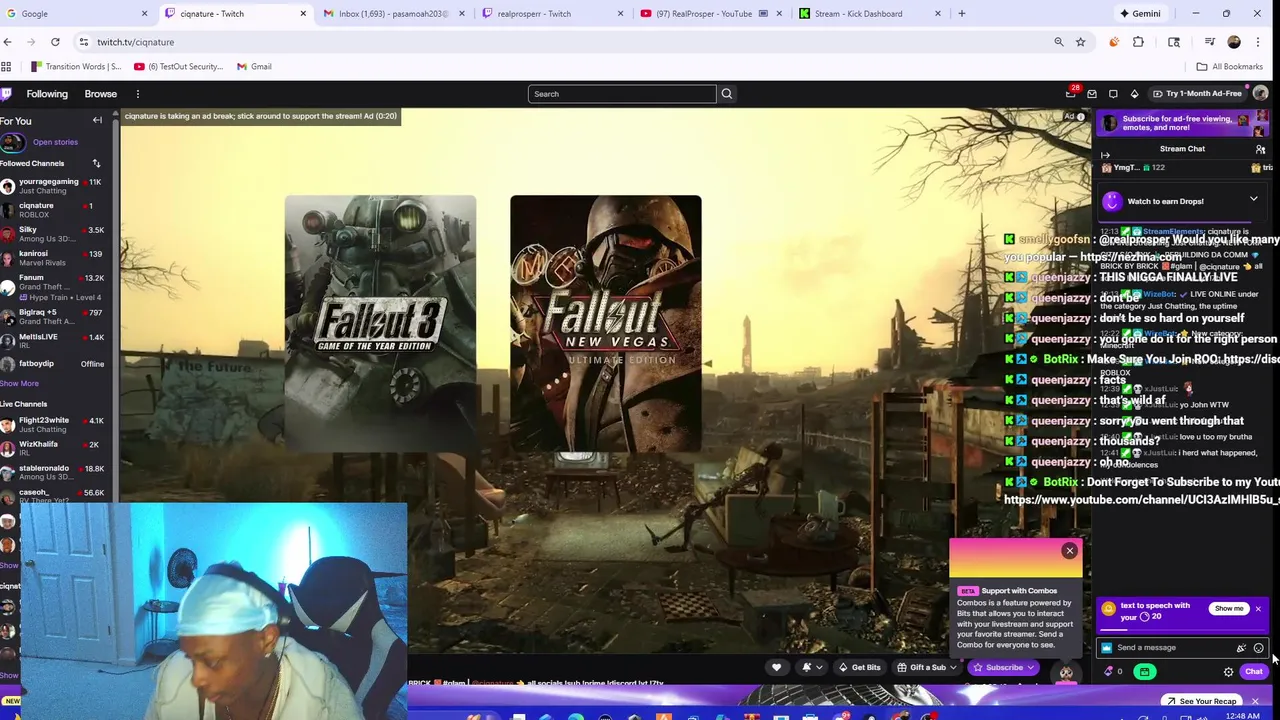Click the purple Chat send button
This screenshot has height=720, width=1280.
click(1253, 672)
